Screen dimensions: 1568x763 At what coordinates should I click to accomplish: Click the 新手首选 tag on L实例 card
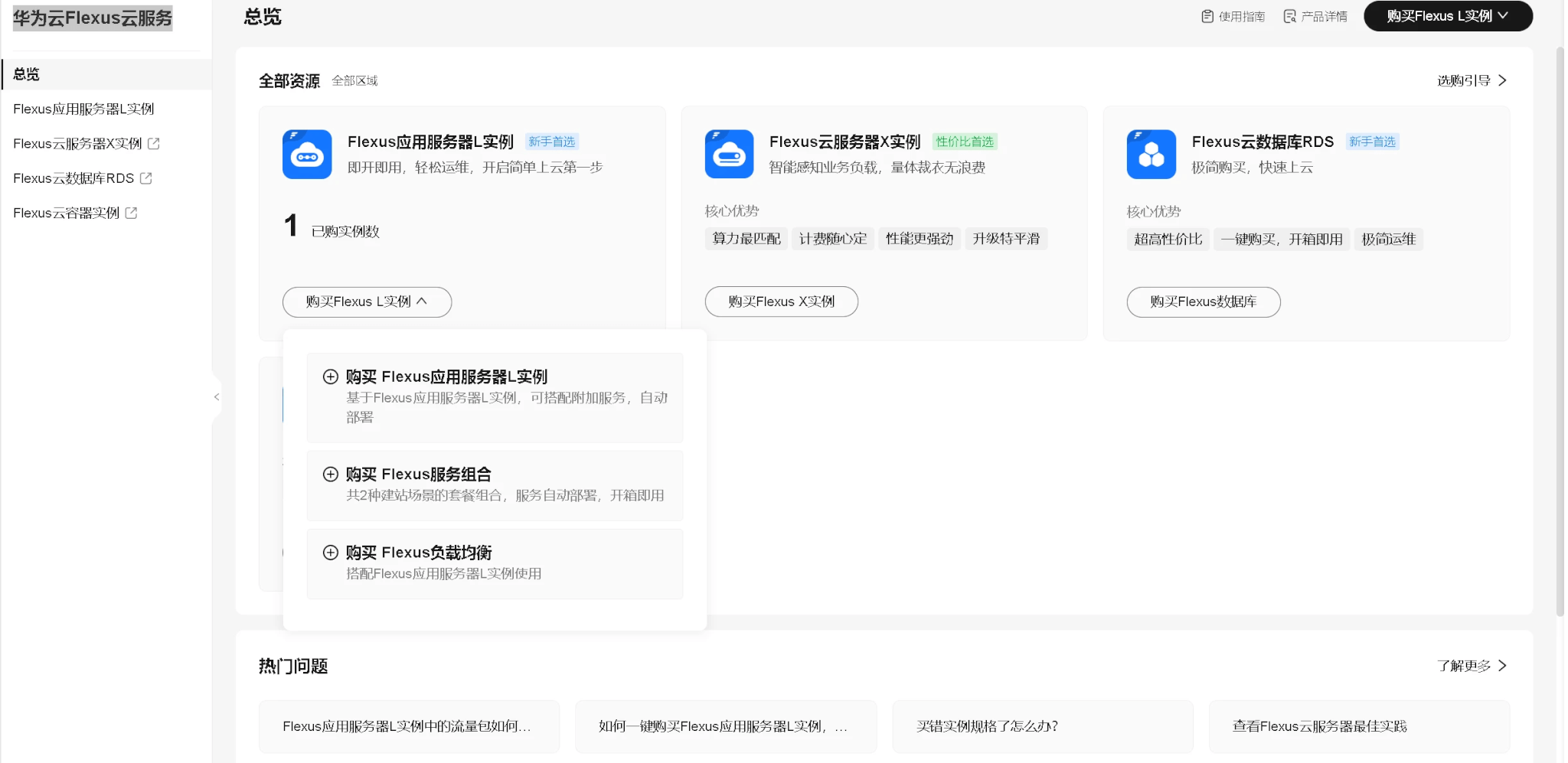coord(551,142)
